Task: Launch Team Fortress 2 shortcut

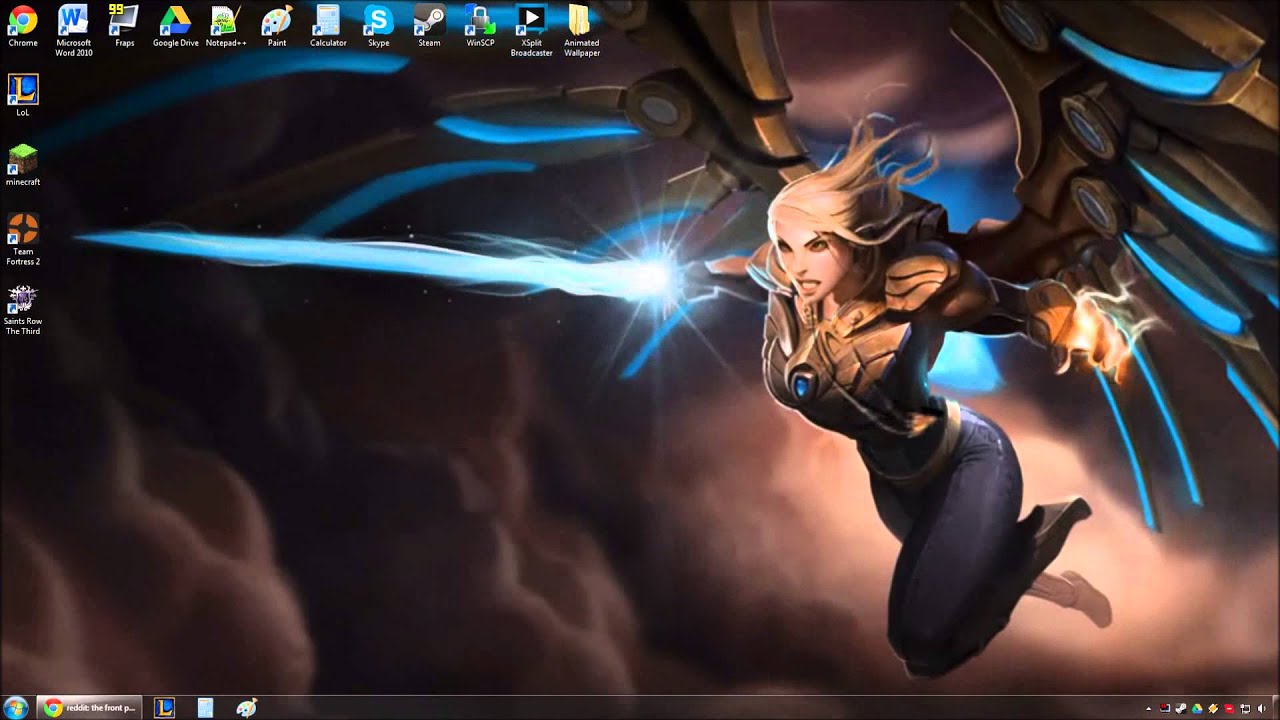Action: pyautogui.click(x=22, y=240)
